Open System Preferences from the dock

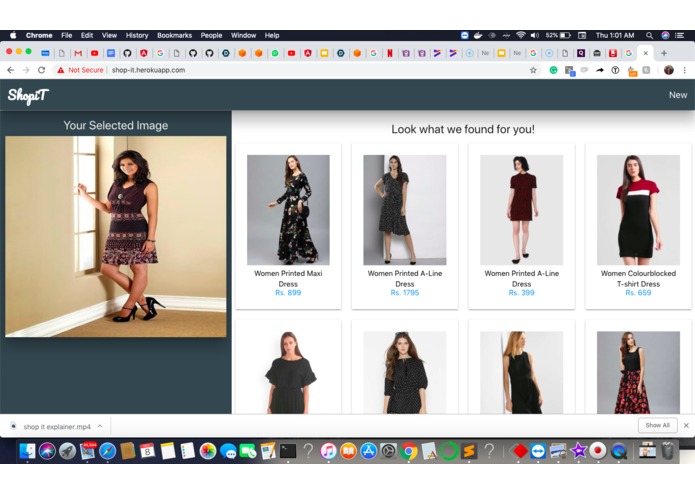[x=388, y=451]
